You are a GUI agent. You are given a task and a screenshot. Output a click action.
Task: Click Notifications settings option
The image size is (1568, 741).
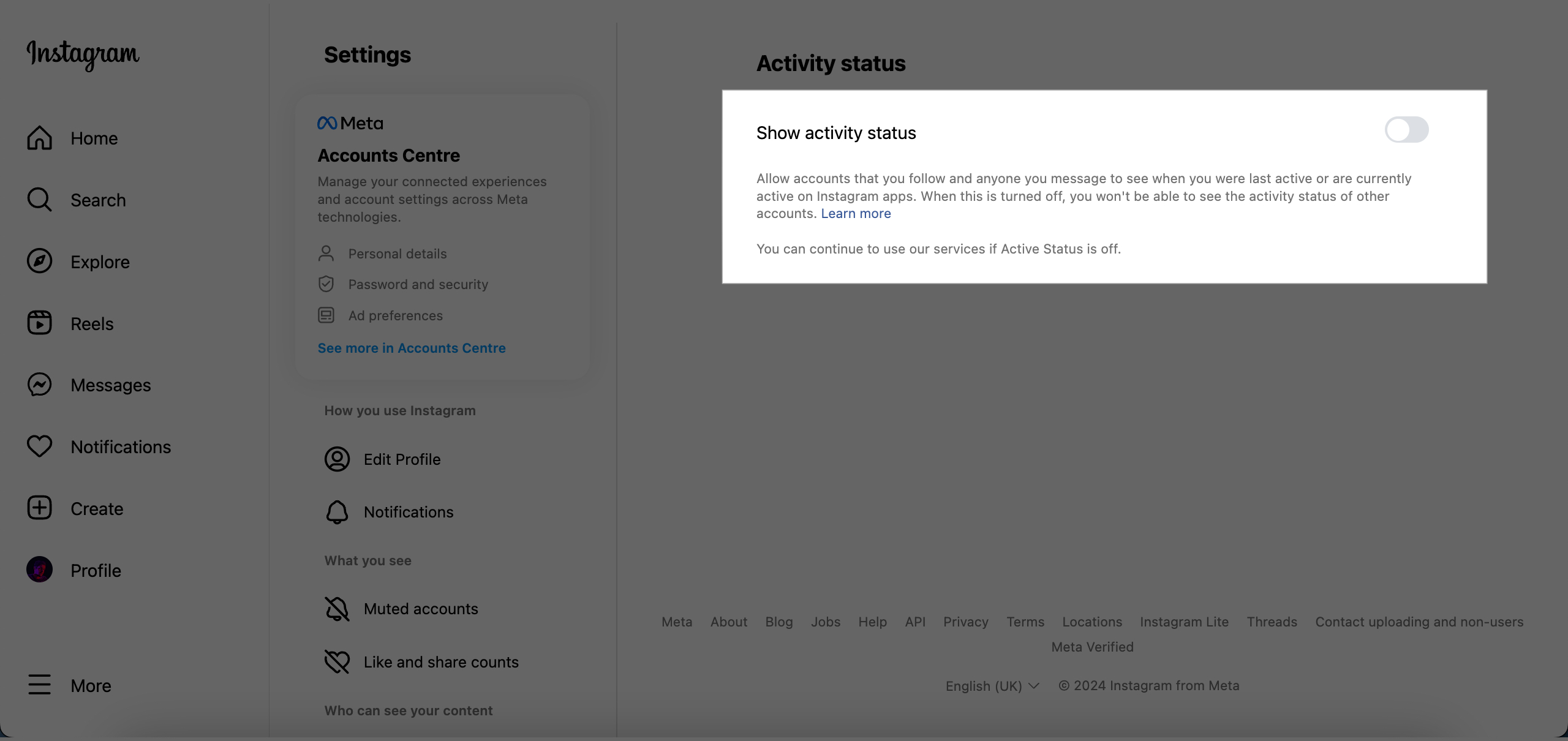coord(407,511)
